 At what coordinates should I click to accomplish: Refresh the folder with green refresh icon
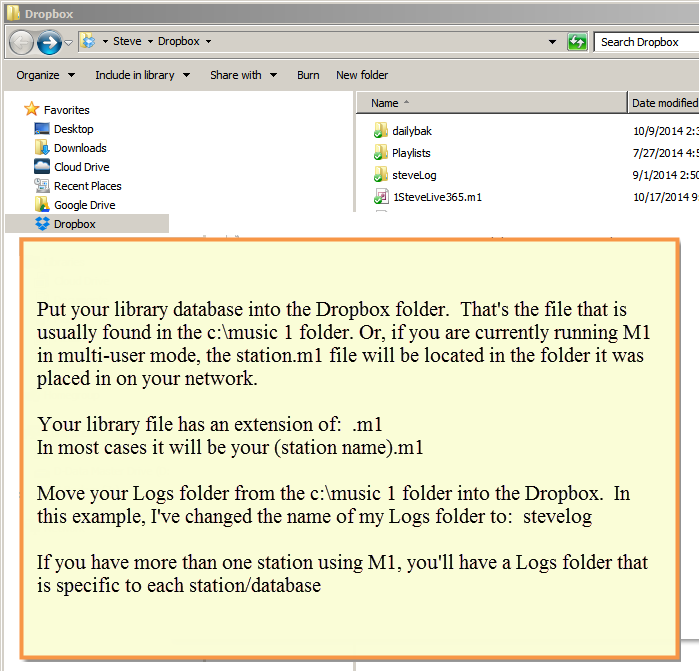click(x=577, y=42)
